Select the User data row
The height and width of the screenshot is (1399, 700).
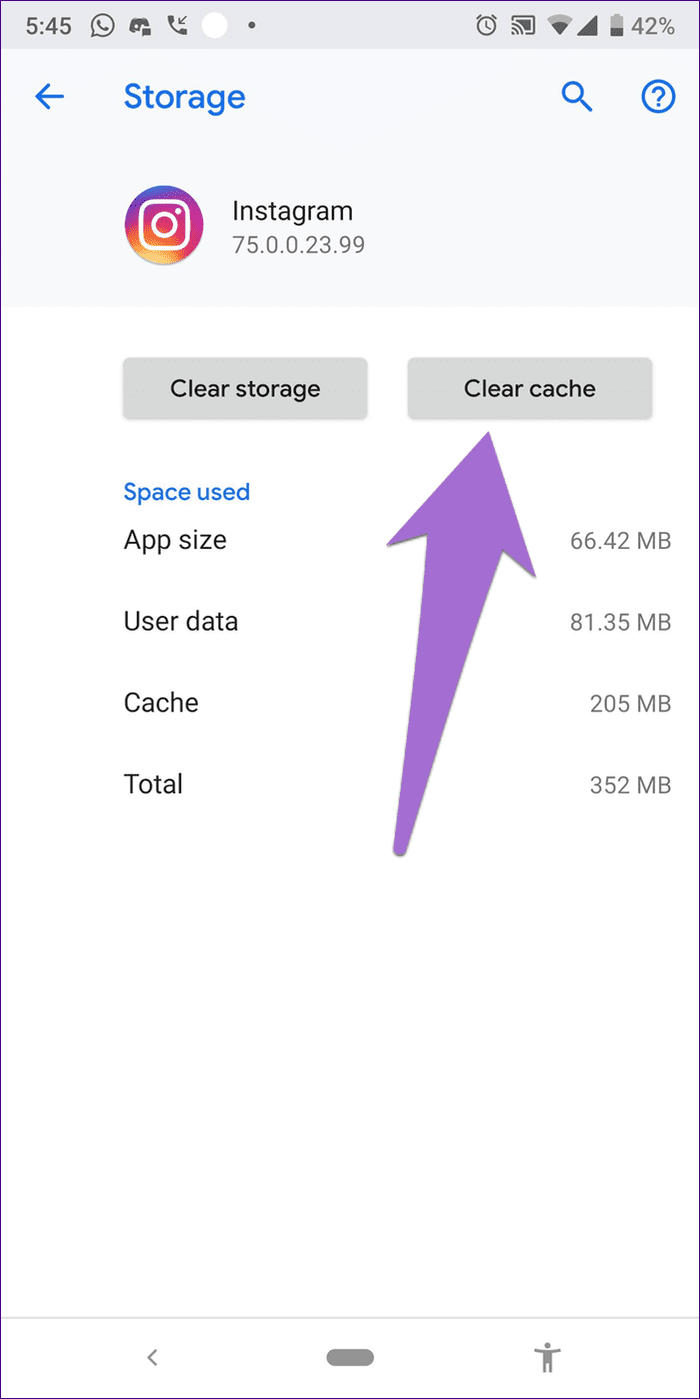click(397, 622)
